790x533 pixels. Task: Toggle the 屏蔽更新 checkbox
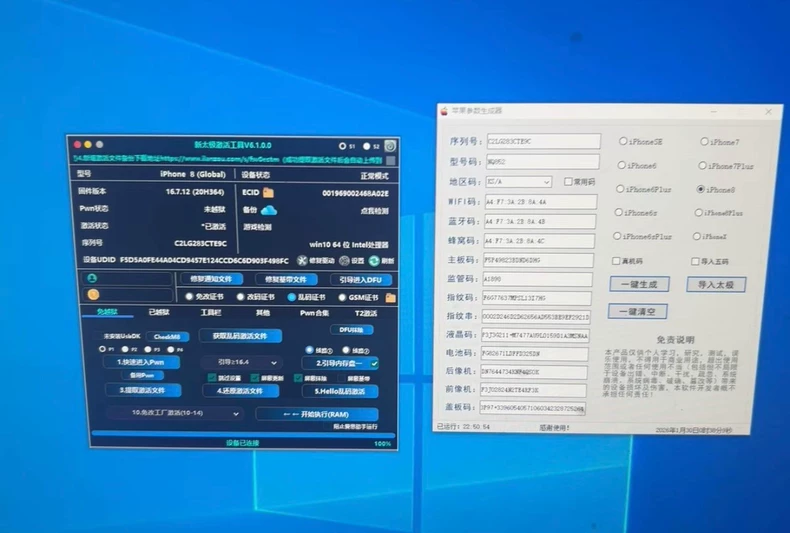coord(255,378)
